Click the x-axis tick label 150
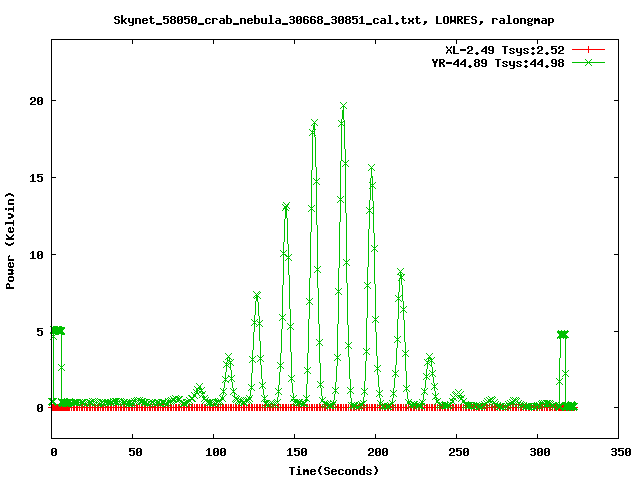The width and height of the screenshot is (640, 480). tap(297, 452)
